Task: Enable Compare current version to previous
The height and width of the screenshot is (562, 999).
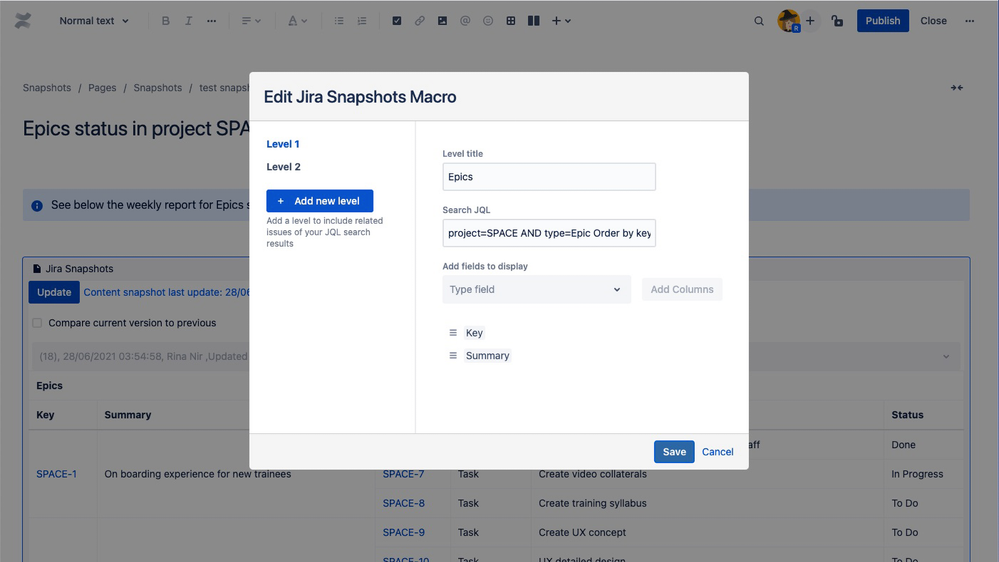Action: click(x=37, y=323)
